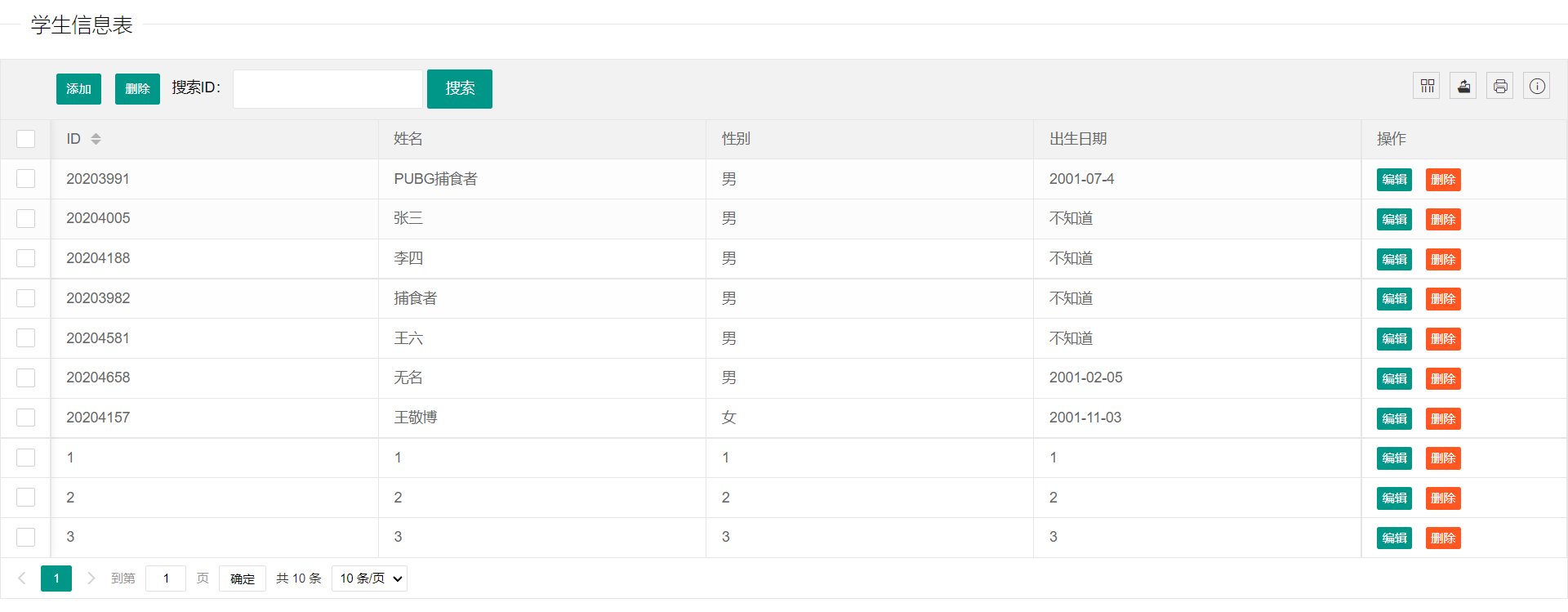1568x612 pixels.
Task: Toggle the select-all header checkbox
Action: click(x=26, y=139)
